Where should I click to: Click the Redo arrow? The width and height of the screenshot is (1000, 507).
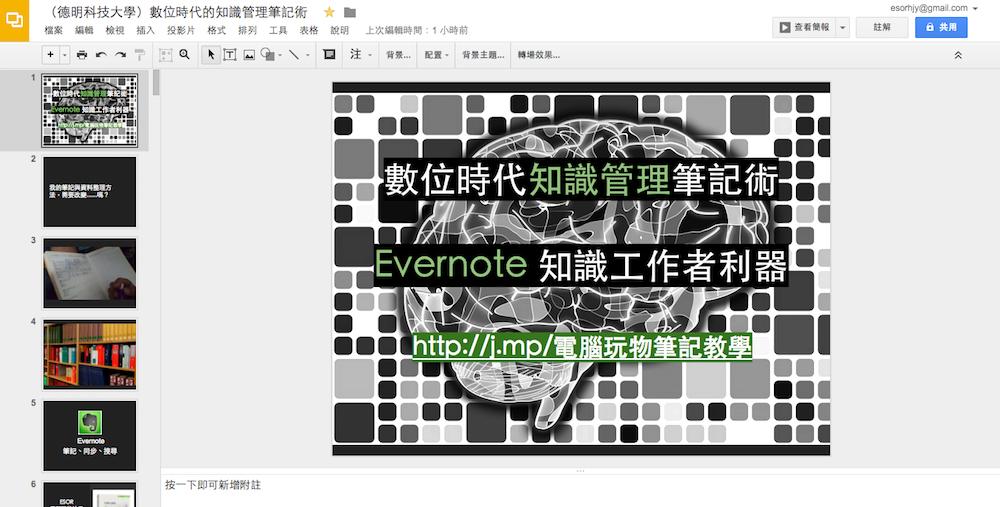(x=120, y=55)
